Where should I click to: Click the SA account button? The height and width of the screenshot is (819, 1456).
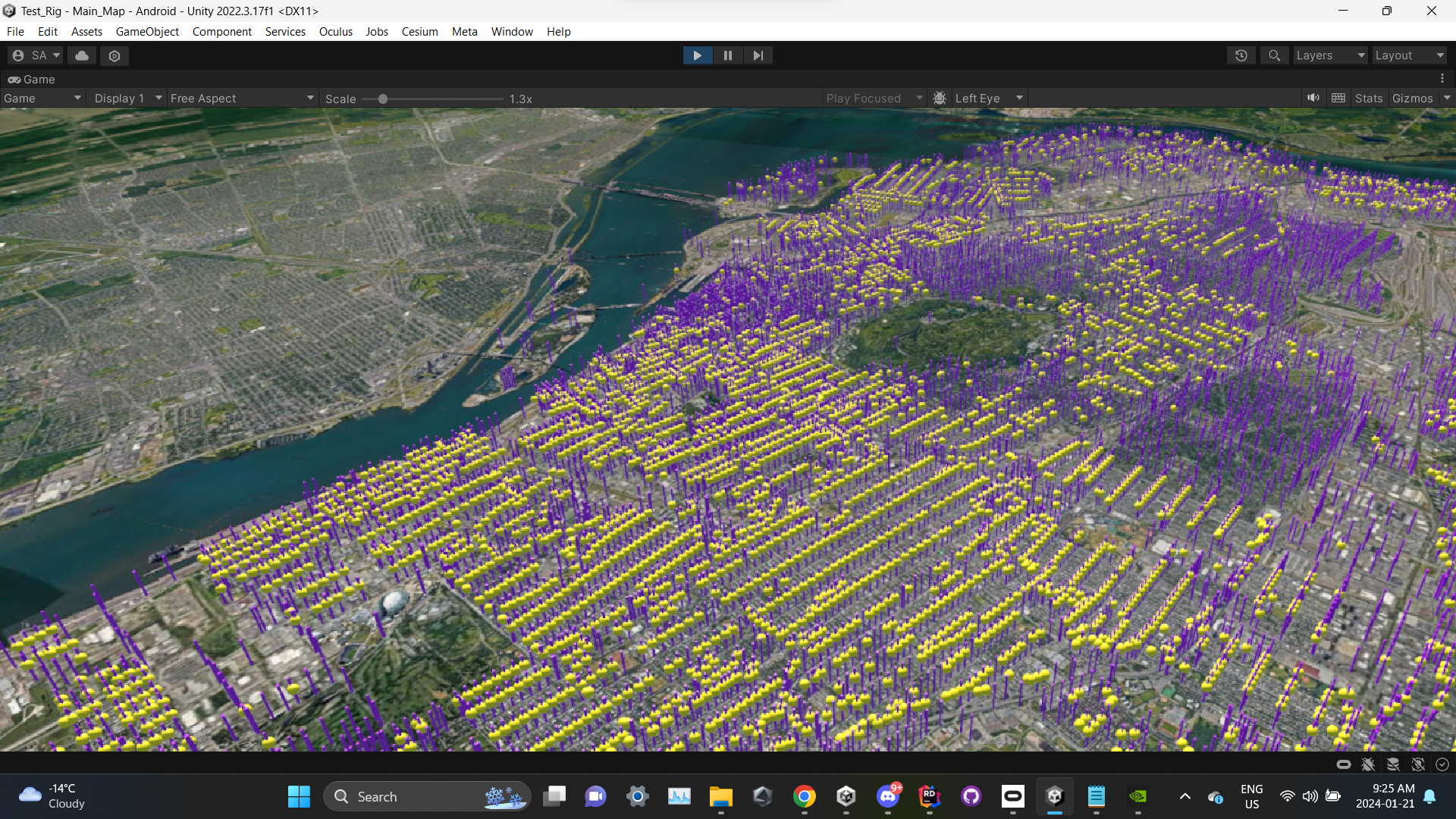36,55
